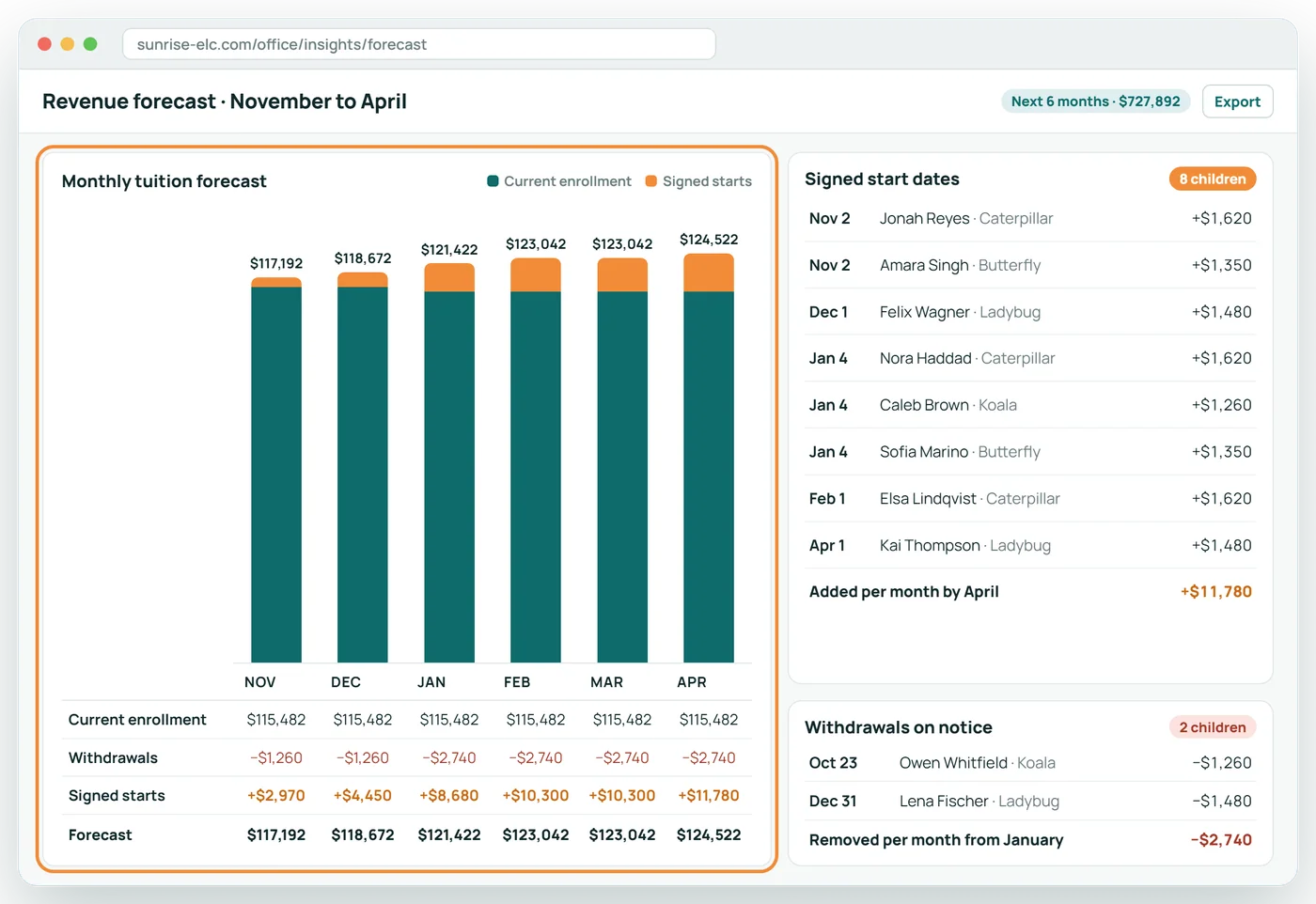Click the Added per month total +$11,780
The image size is (1316, 904).
point(1216,591)
